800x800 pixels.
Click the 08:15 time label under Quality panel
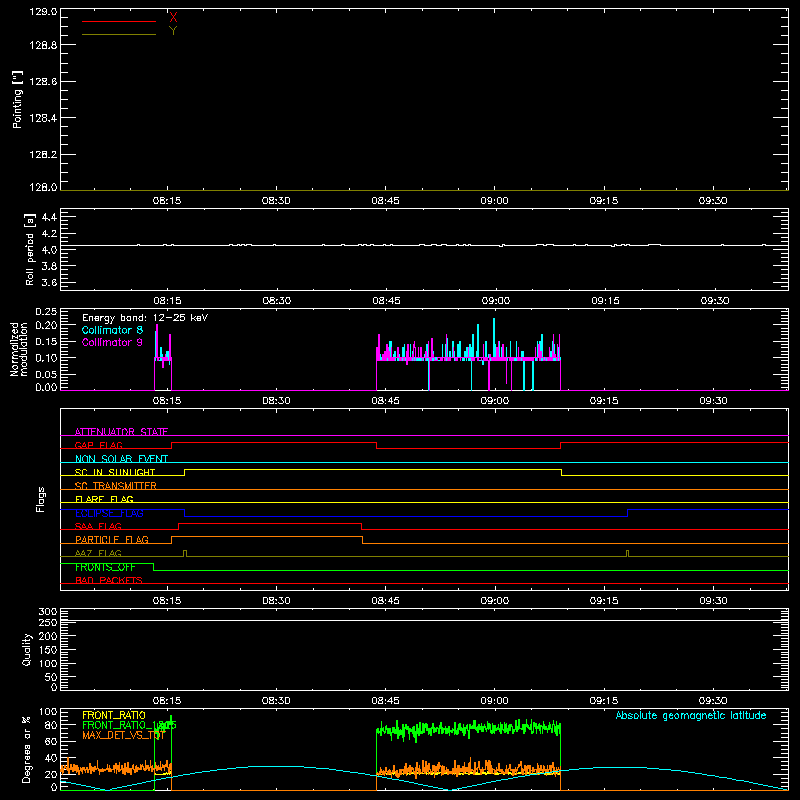[167, 701]
